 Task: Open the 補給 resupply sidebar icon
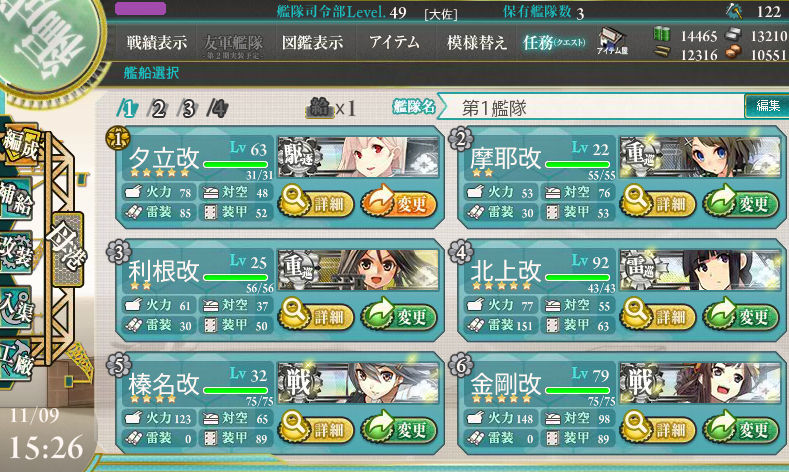coord(16,198)
